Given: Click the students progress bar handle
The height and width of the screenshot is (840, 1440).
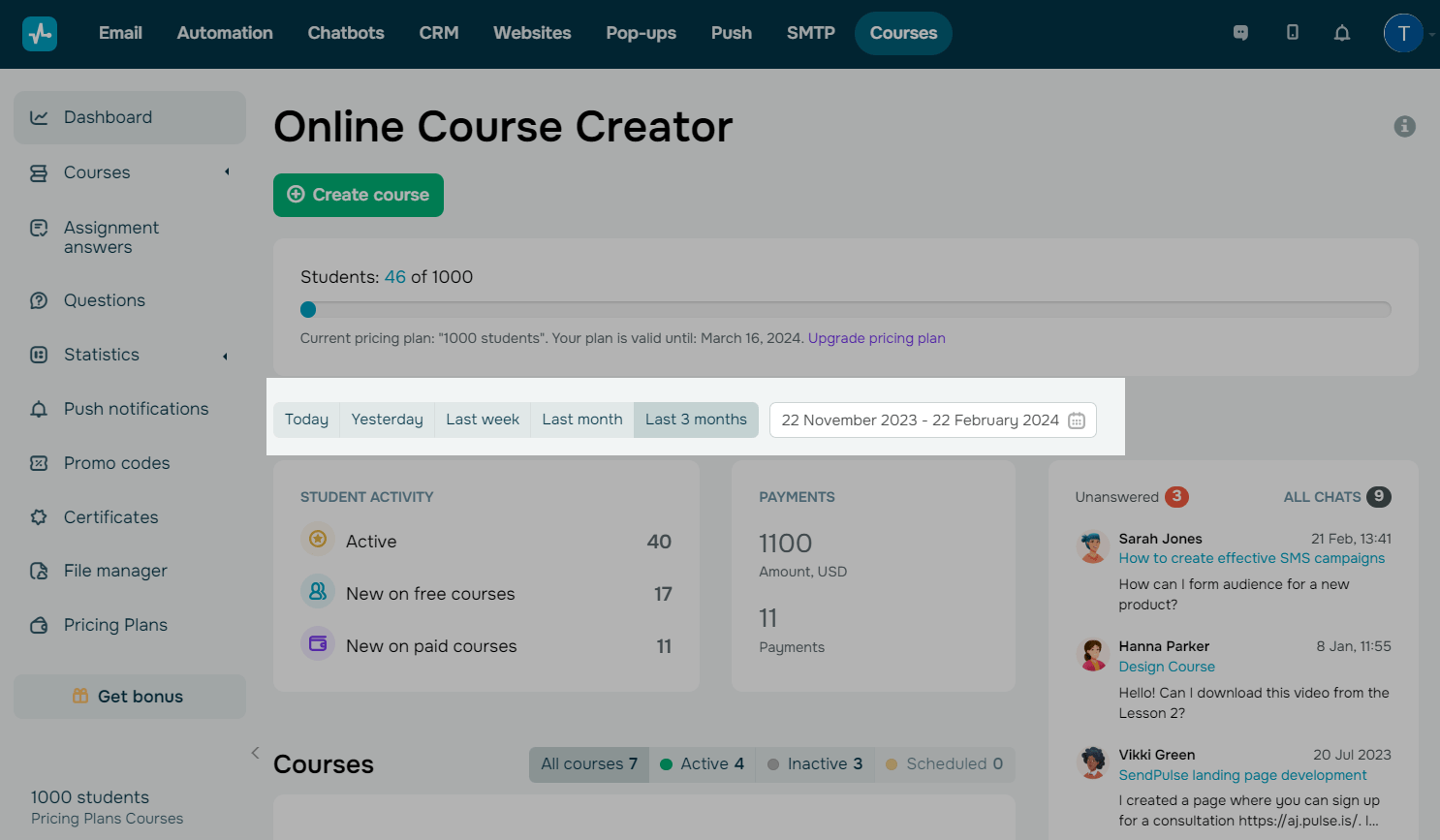Looking at the screenshot, I should 308,310.
